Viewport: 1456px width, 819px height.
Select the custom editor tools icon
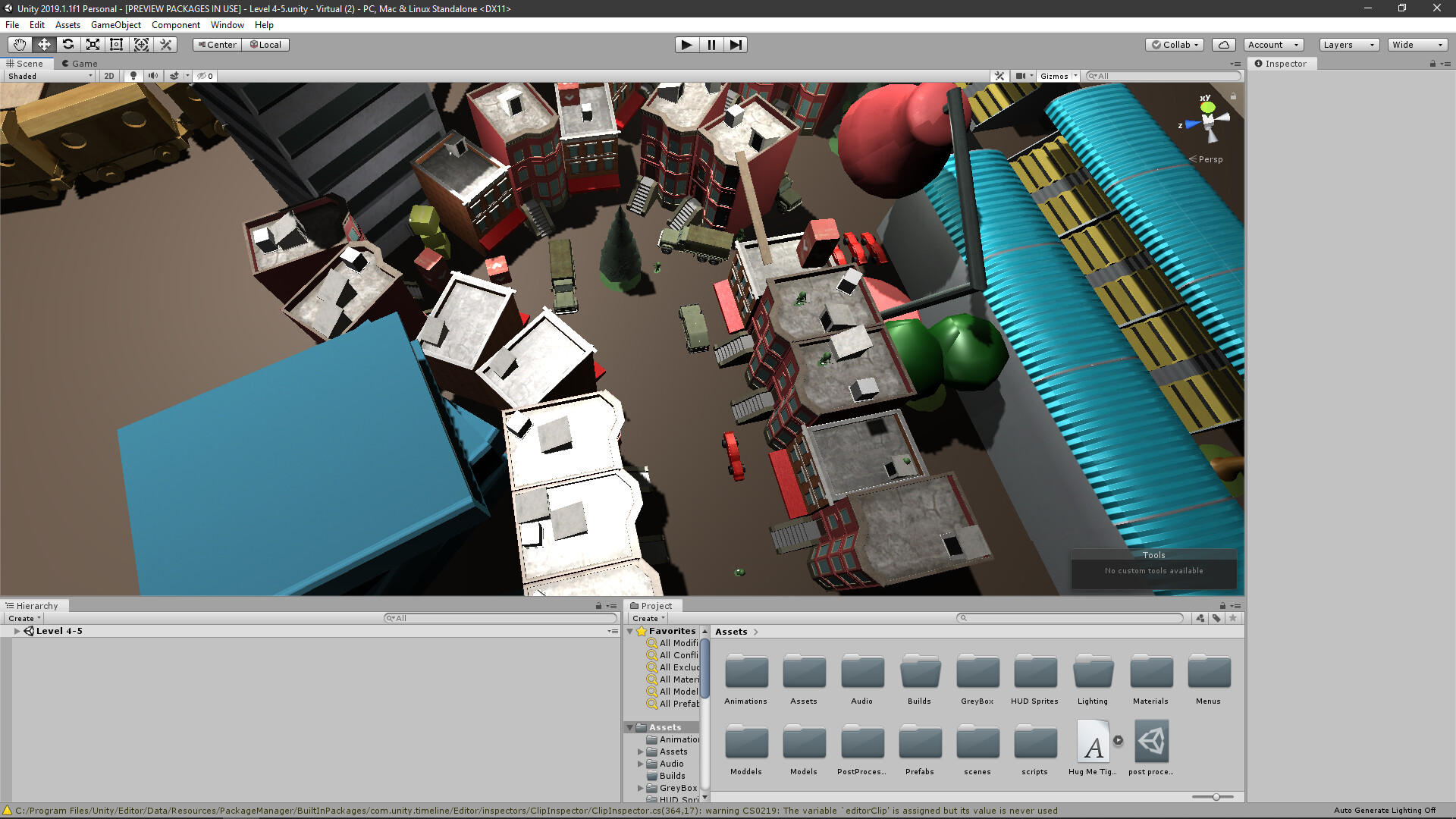tap(166, 45)
